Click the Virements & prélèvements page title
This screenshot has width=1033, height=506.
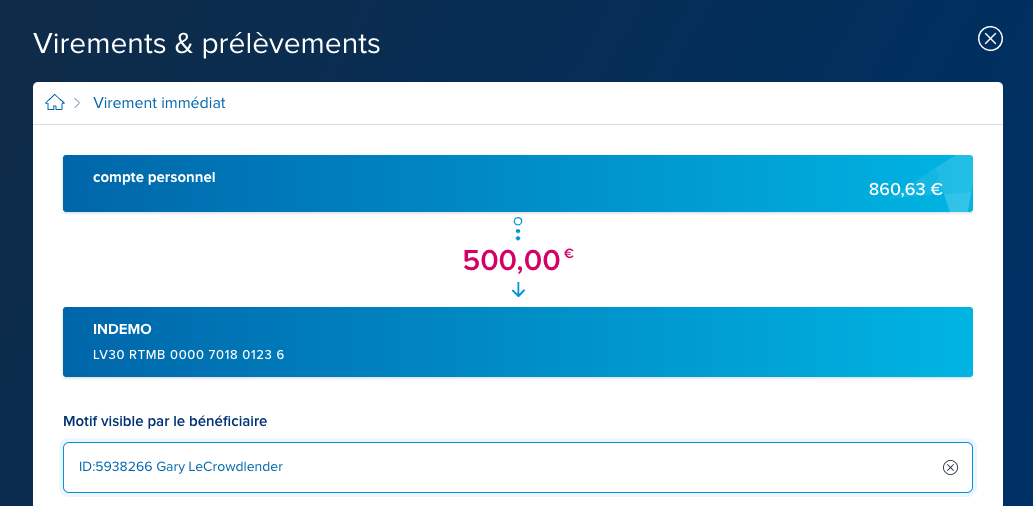tap(207, 43)
